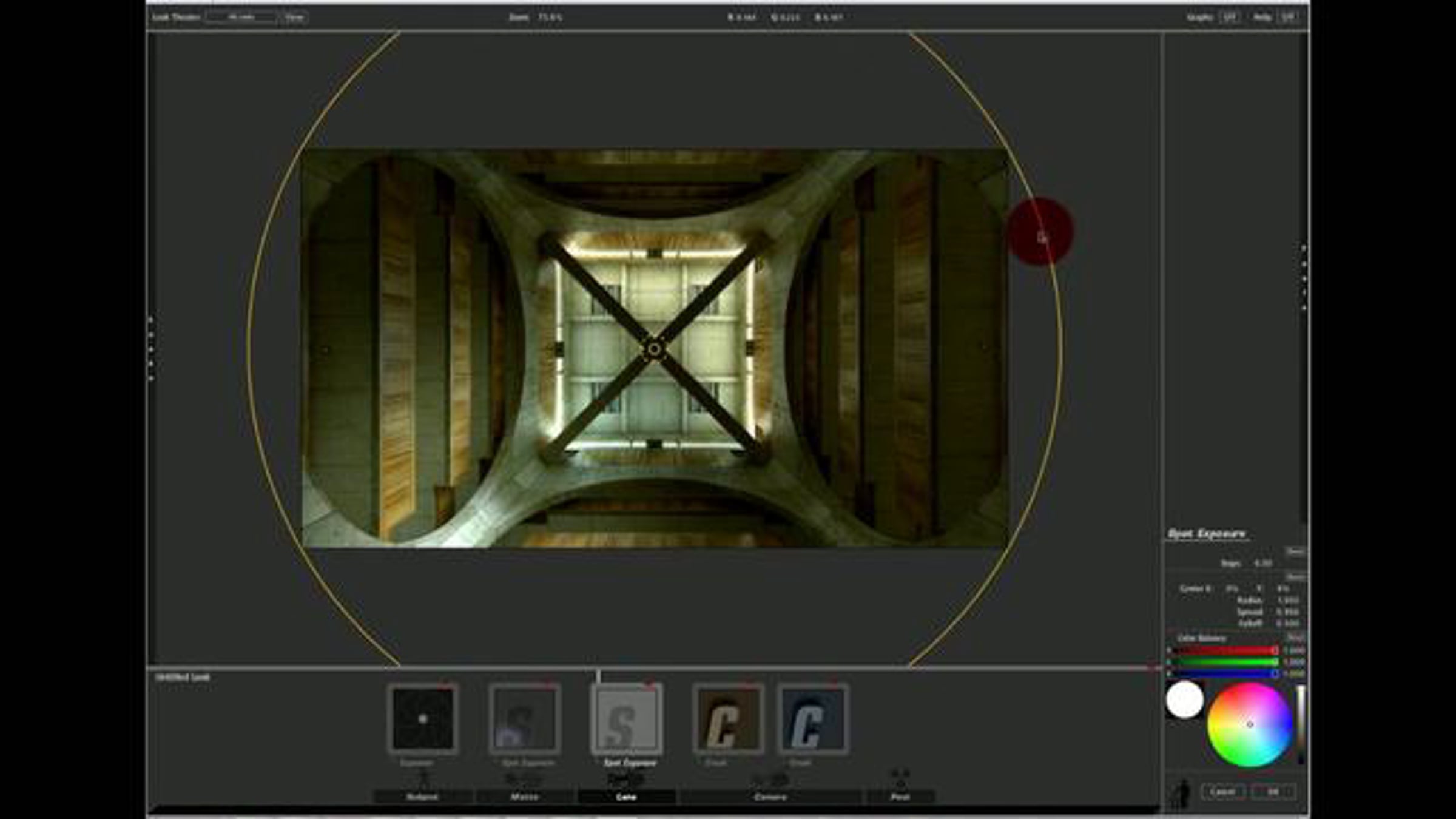Click the subject figure icon above Subject
This screenshot has height=819, width=1456.
(x=423, y=778)
